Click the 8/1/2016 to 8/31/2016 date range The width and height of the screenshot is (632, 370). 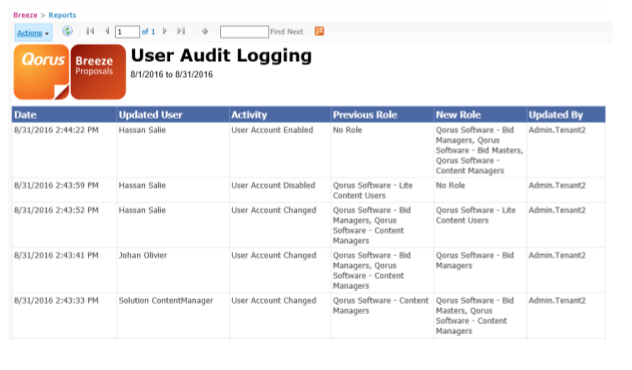pos(172,75)
